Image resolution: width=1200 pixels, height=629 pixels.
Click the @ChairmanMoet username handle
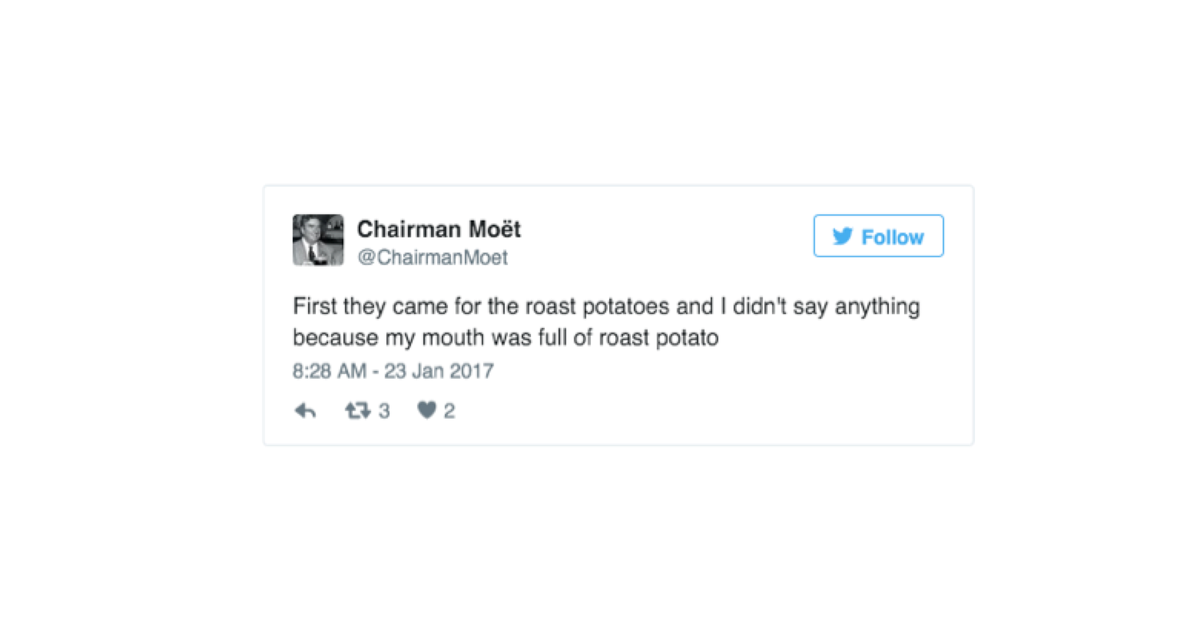coord(433,257)
